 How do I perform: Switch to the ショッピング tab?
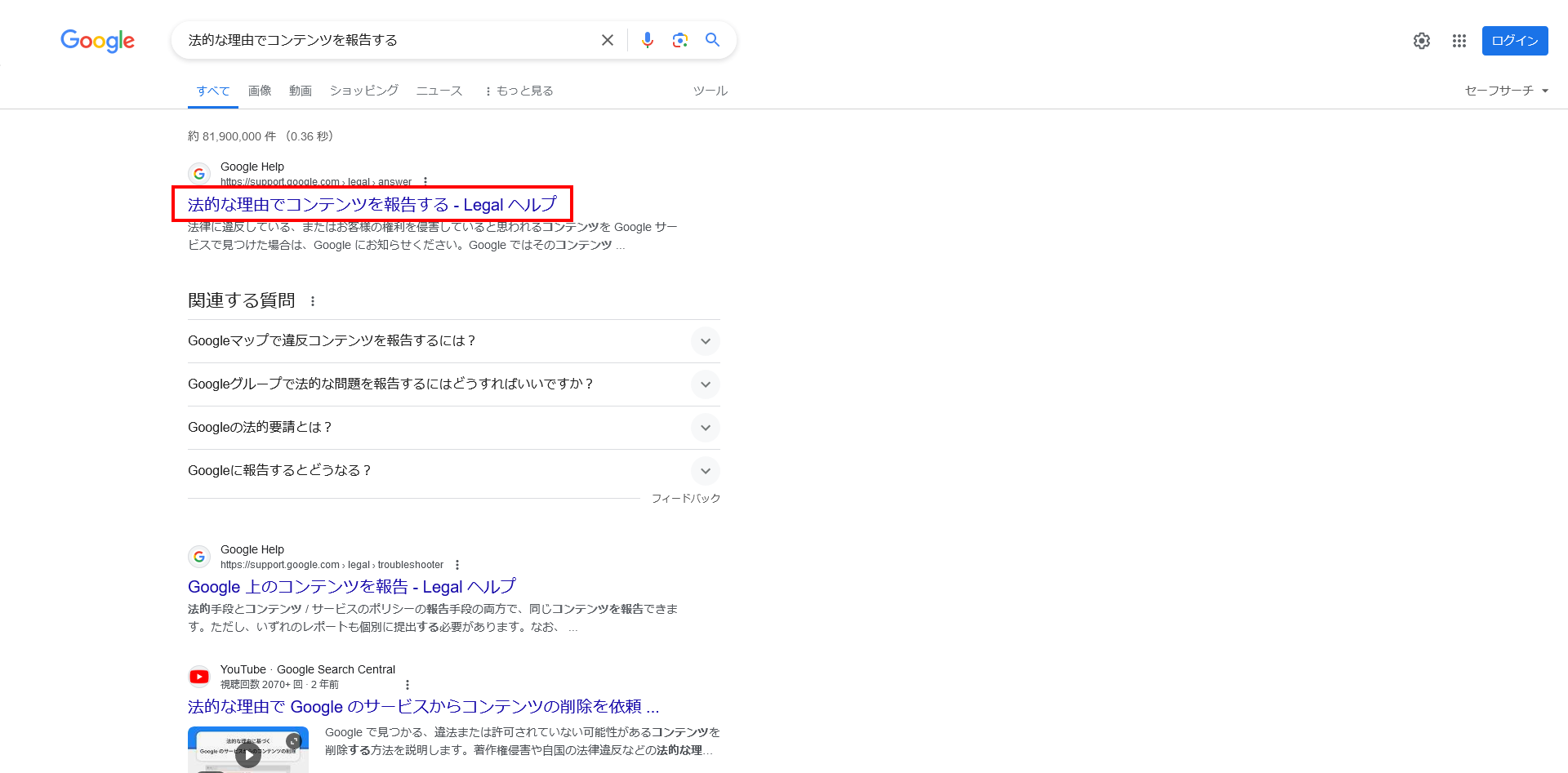point(364,91)
